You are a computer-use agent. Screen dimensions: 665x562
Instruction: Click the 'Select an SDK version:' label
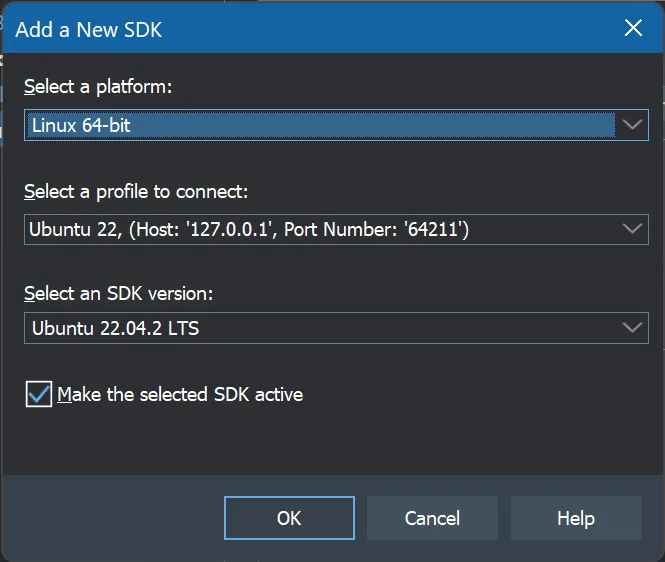coord(119,294)
